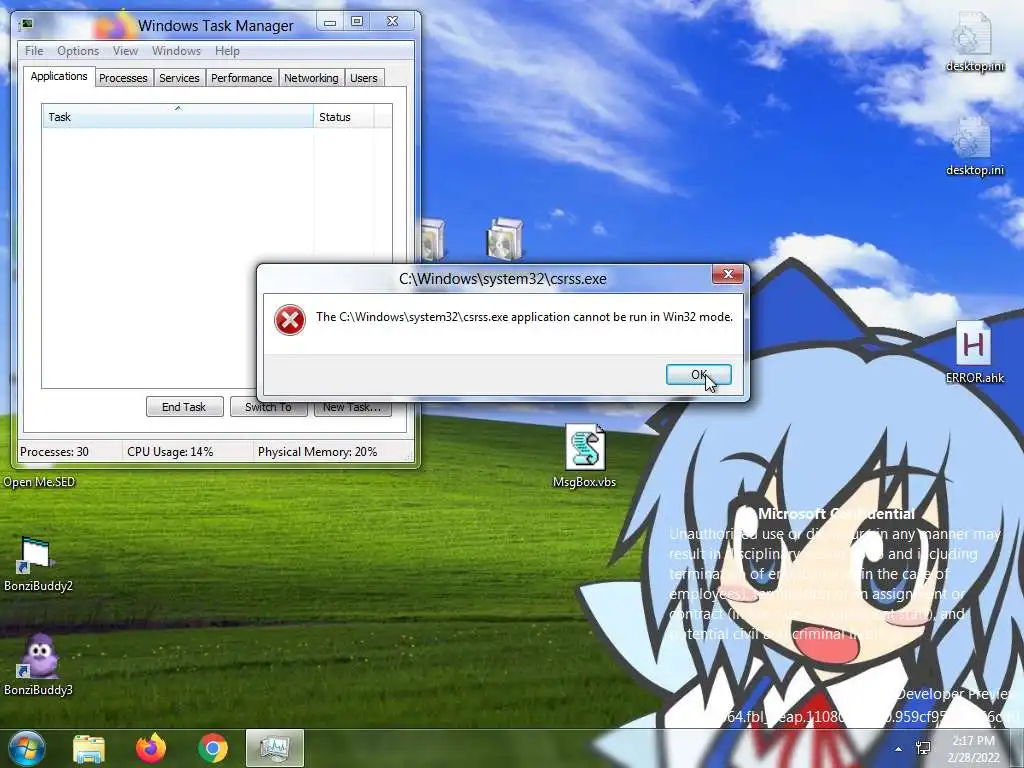This screenshot has height=768, width=1024.
Task: Open the Options menu in Task Manager
Action: (78, 51)
